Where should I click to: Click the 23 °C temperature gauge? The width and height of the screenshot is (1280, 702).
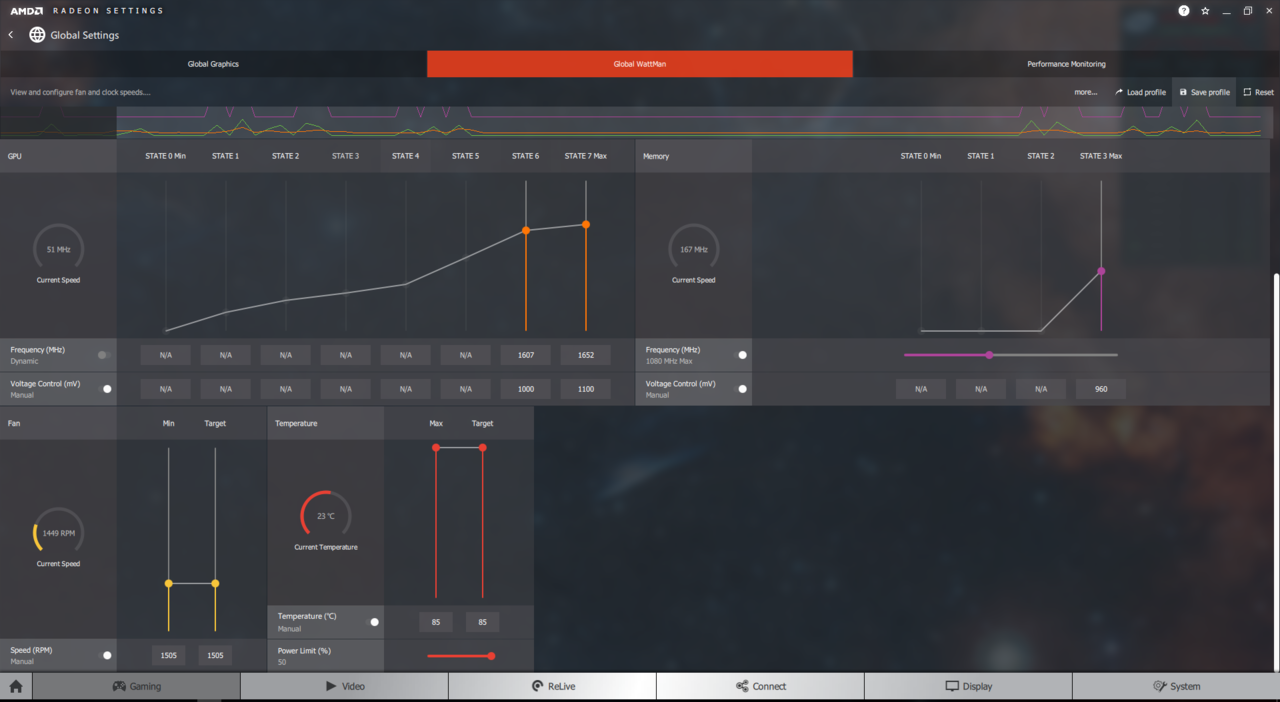325,516
